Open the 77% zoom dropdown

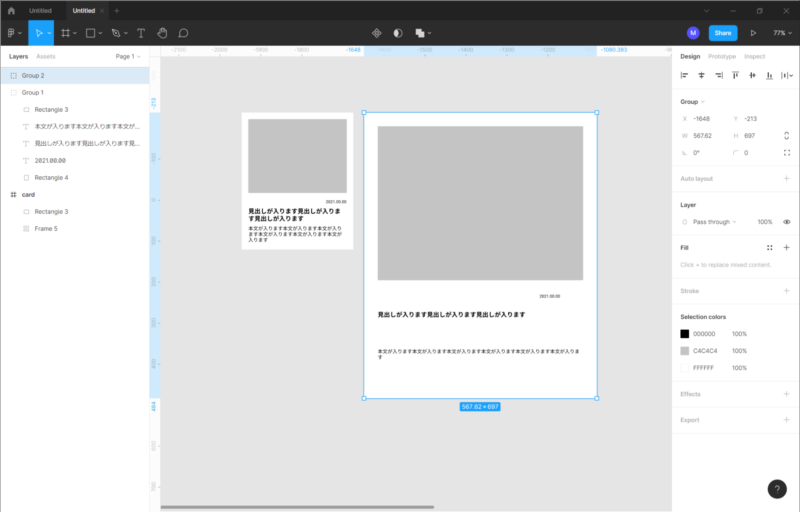coord(781,33)
